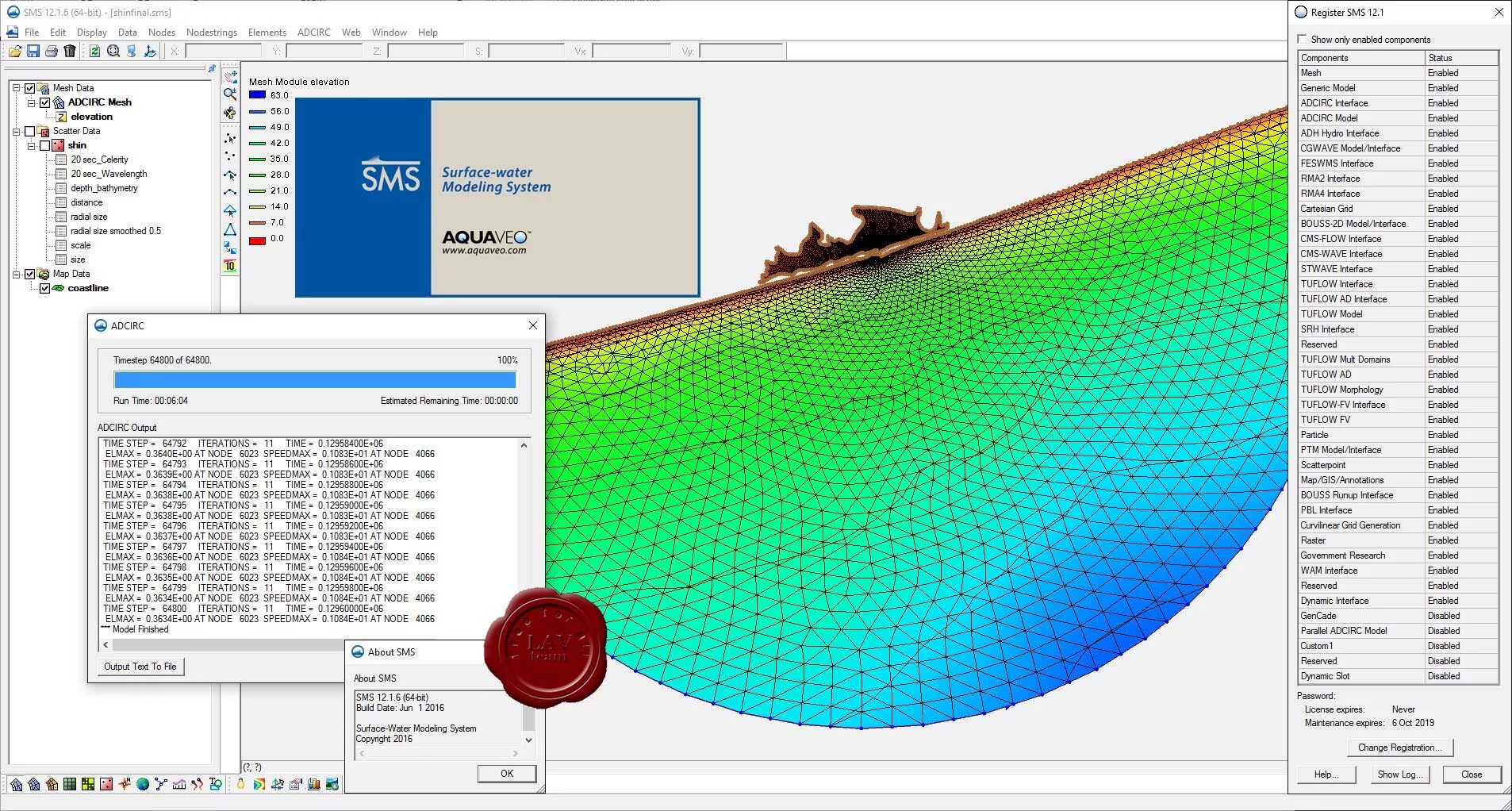Open the Elements menu
This screenshot has width=1512, height=811.
(x=267, y=33)
